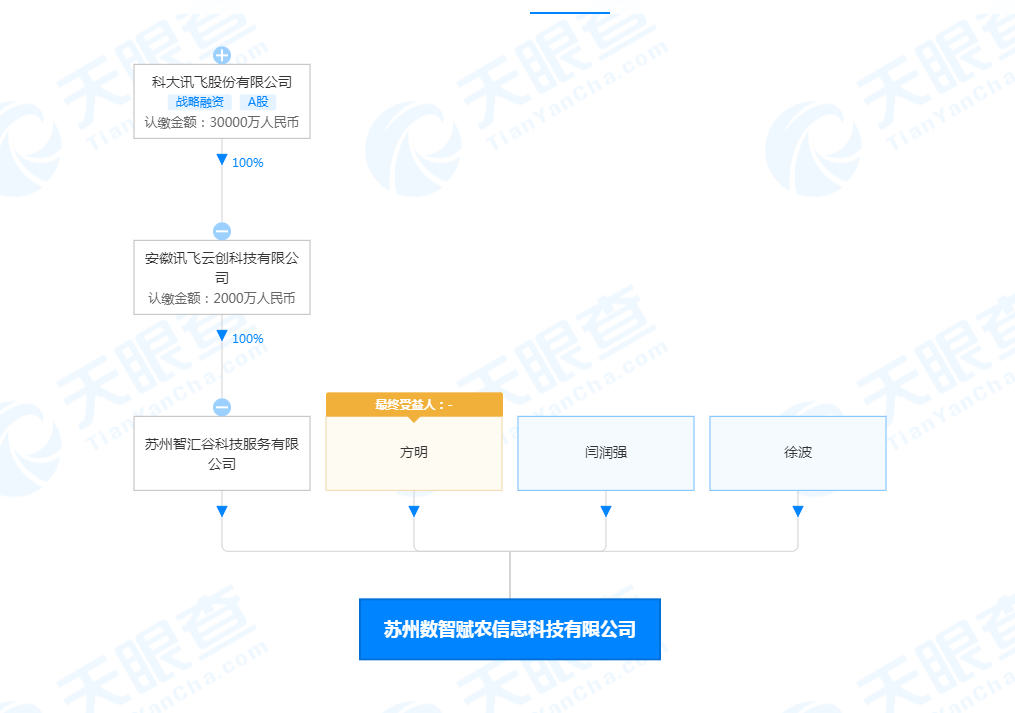Open the root company 苏州数智赋农信息科技有限公司 box
Image resolution: width=1015 pixels, height=713 pixels.
(x=510, y=629)
